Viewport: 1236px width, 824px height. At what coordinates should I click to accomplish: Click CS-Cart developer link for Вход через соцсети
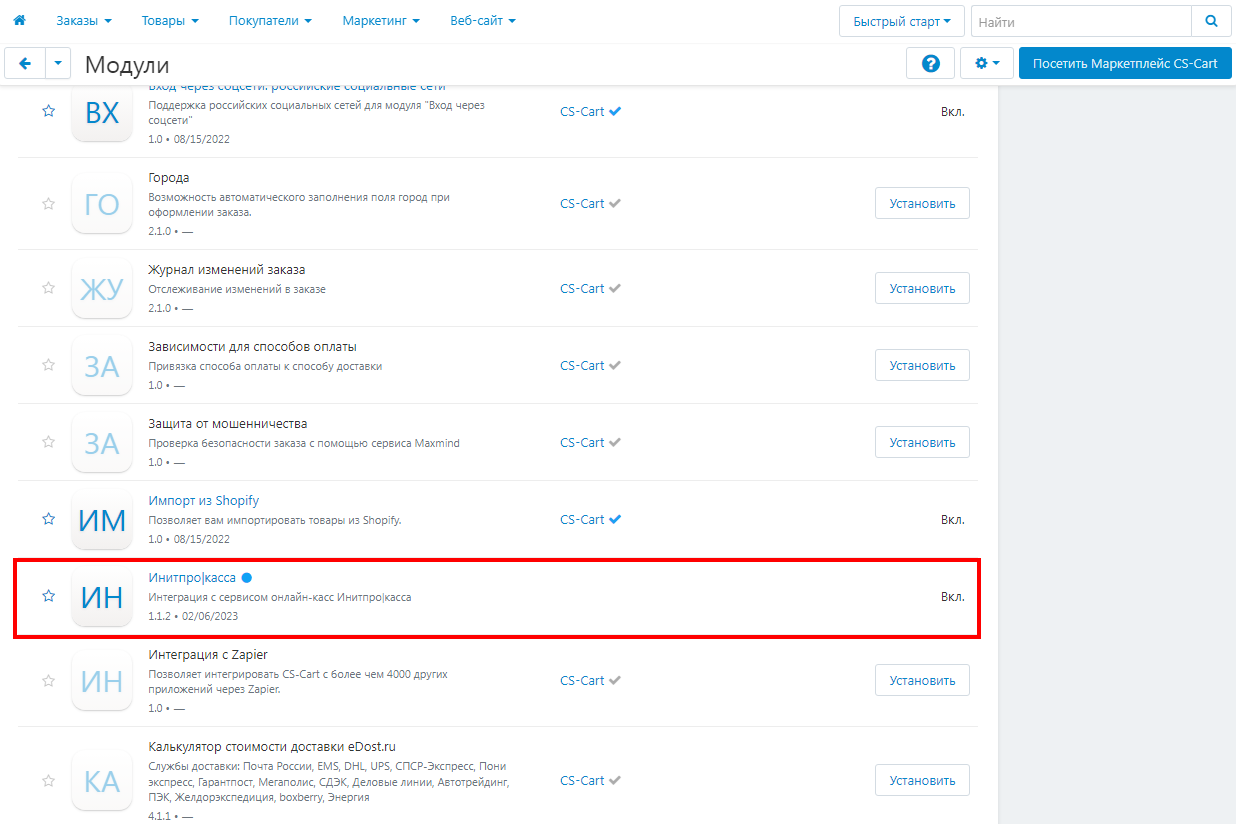(x=582, y=112)
